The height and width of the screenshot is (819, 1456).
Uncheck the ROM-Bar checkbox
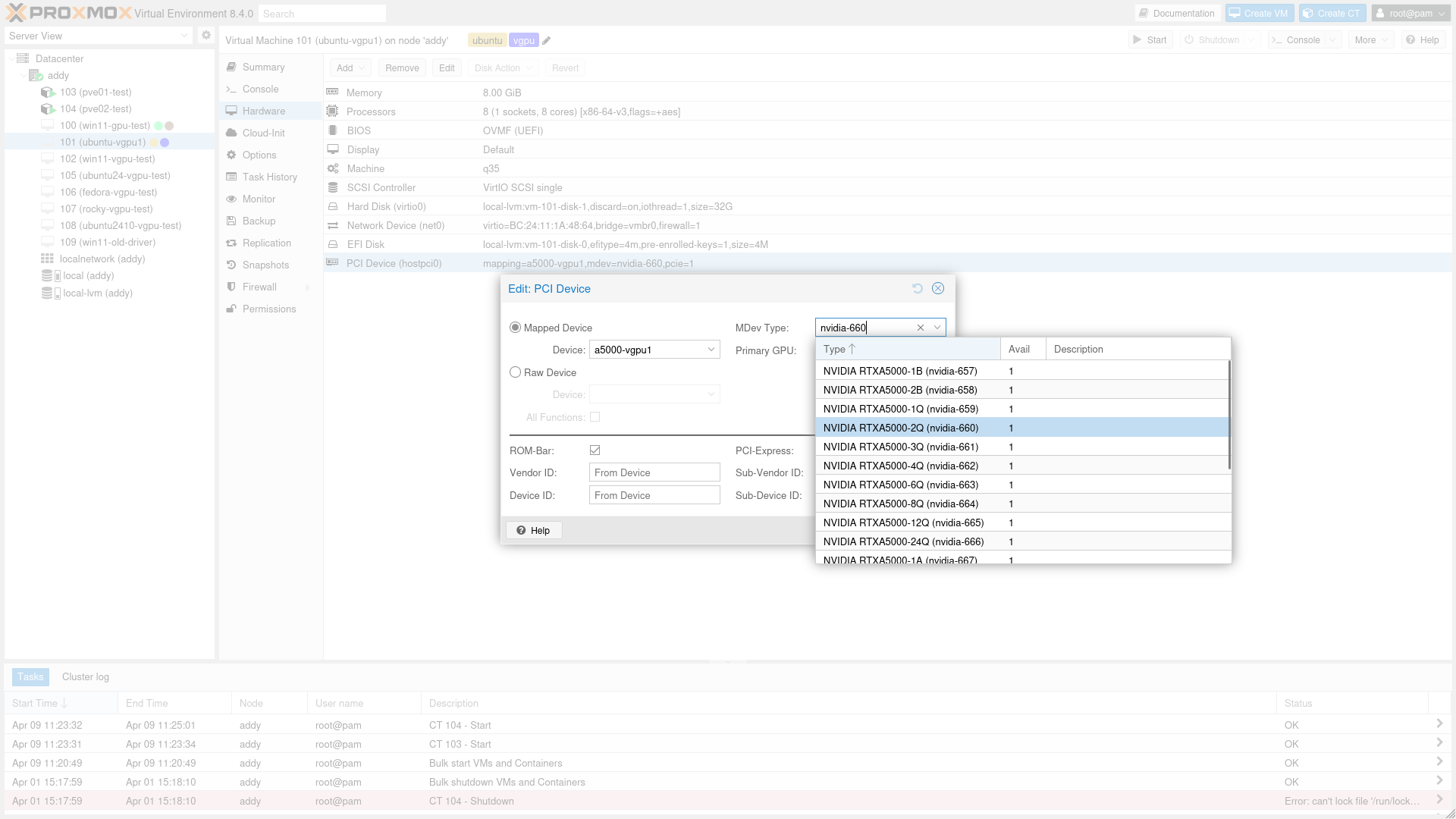click(595, 450)
